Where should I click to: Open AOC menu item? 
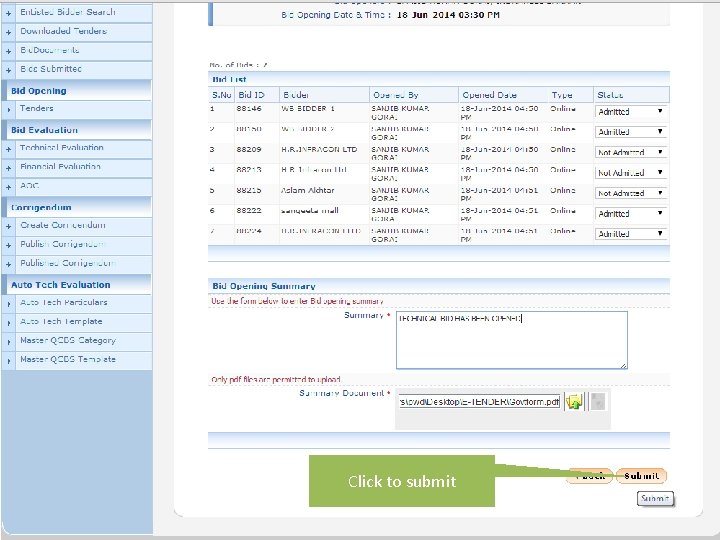[29, 186]
